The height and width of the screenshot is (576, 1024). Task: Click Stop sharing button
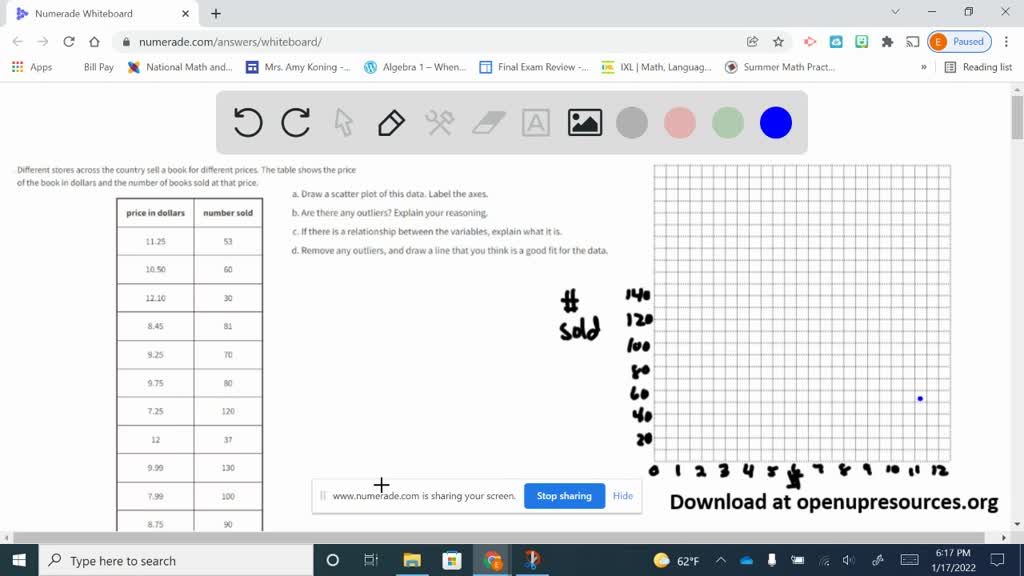tap(564, 496)
